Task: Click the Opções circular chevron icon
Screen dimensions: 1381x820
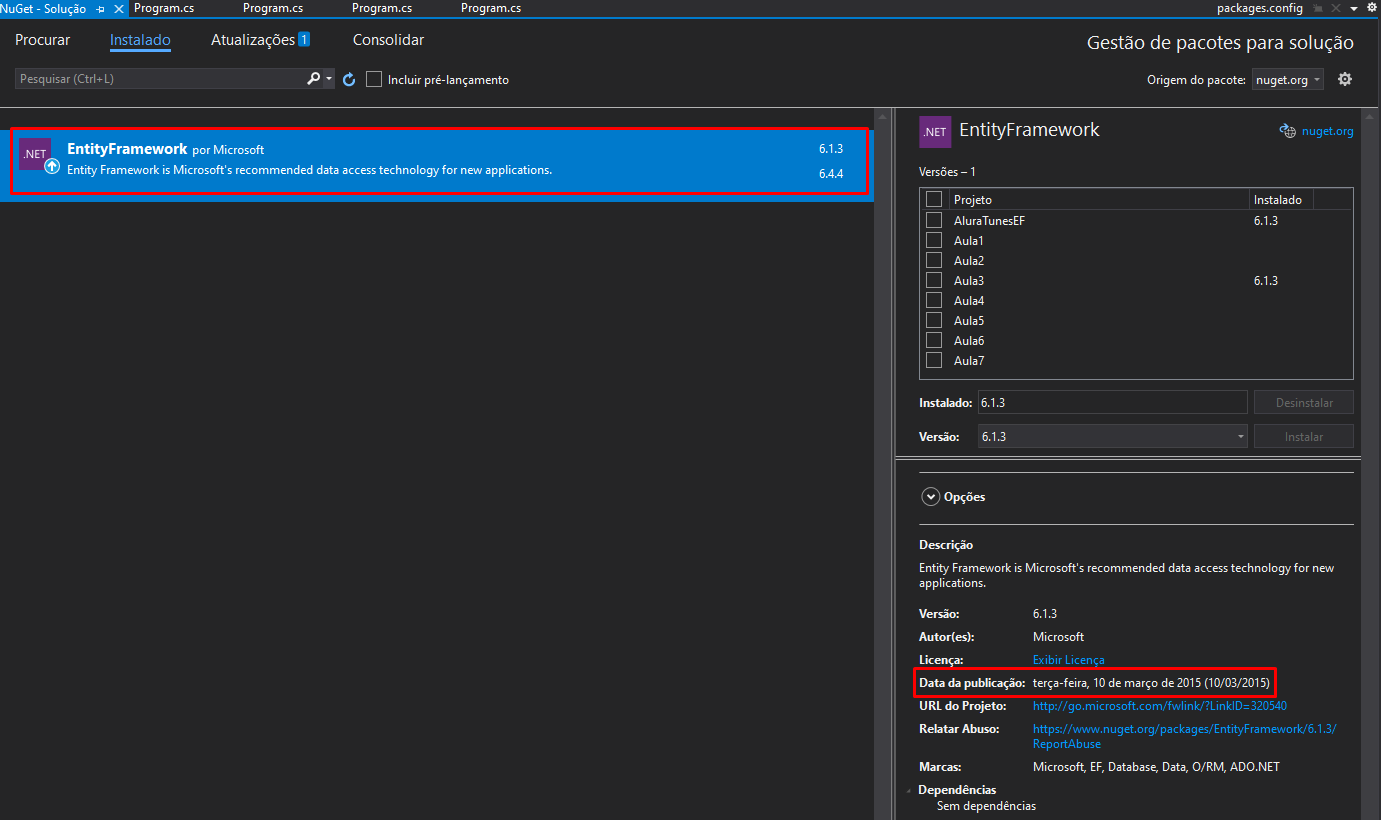Action: click(x=930, y=496)
